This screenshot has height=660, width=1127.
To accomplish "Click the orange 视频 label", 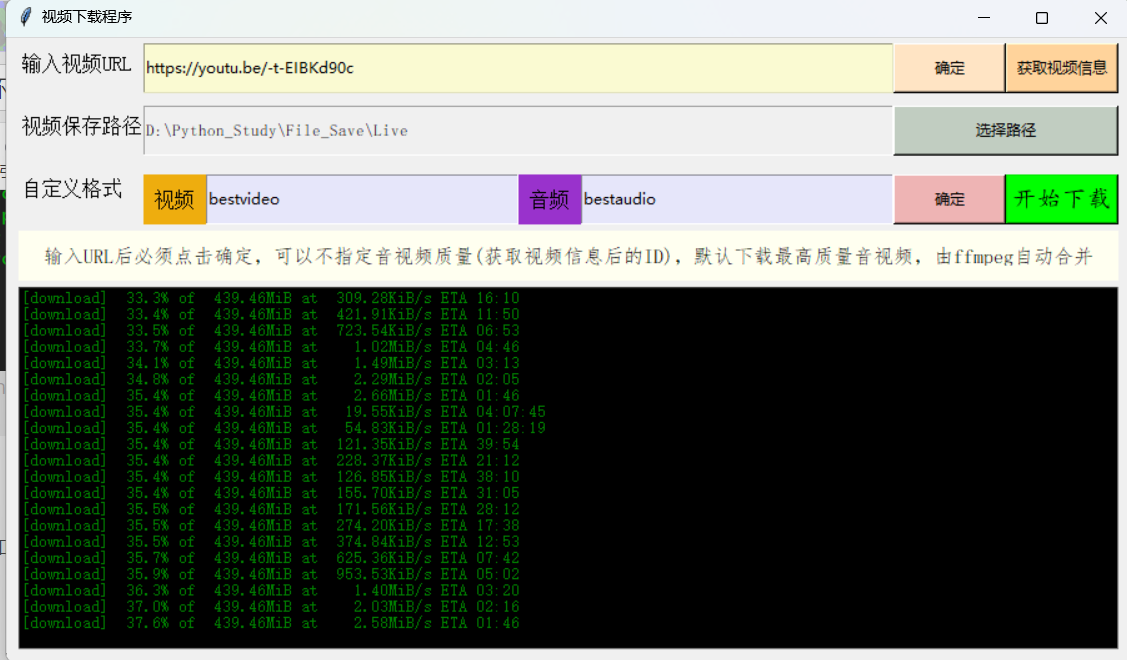I will (175, 199).
